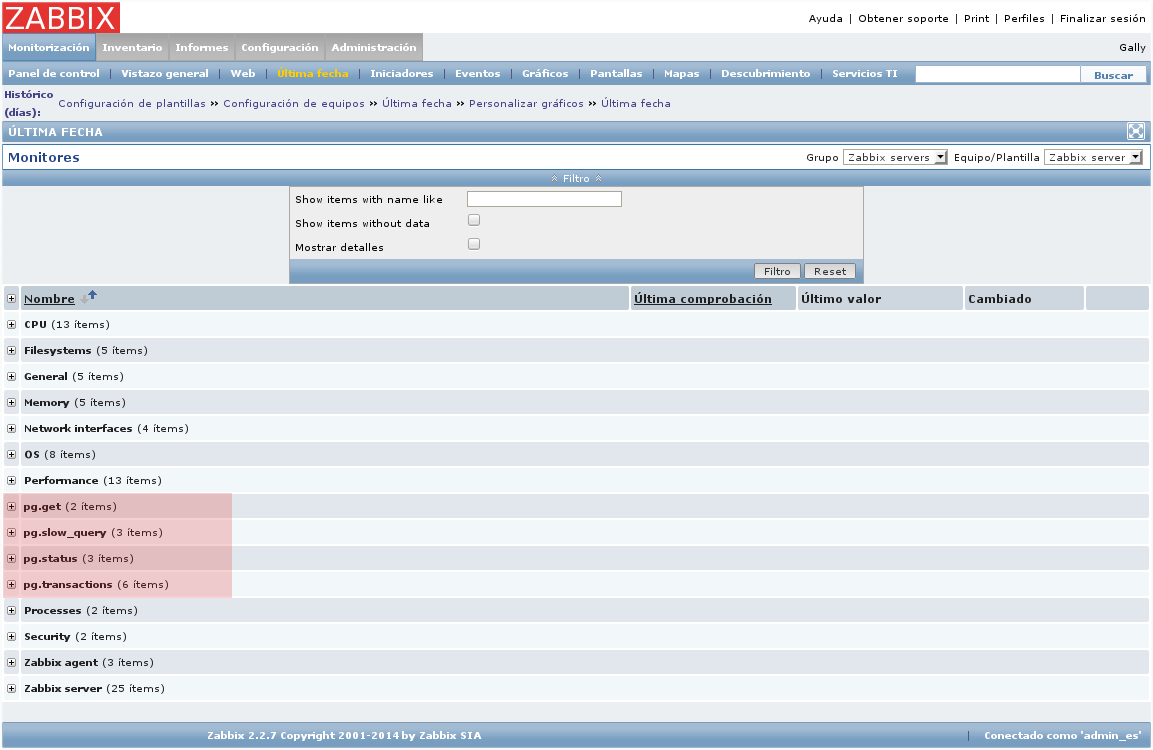1153x750 pixels.
Task: Expand the Network interfaces group
Action: [11, 429]
